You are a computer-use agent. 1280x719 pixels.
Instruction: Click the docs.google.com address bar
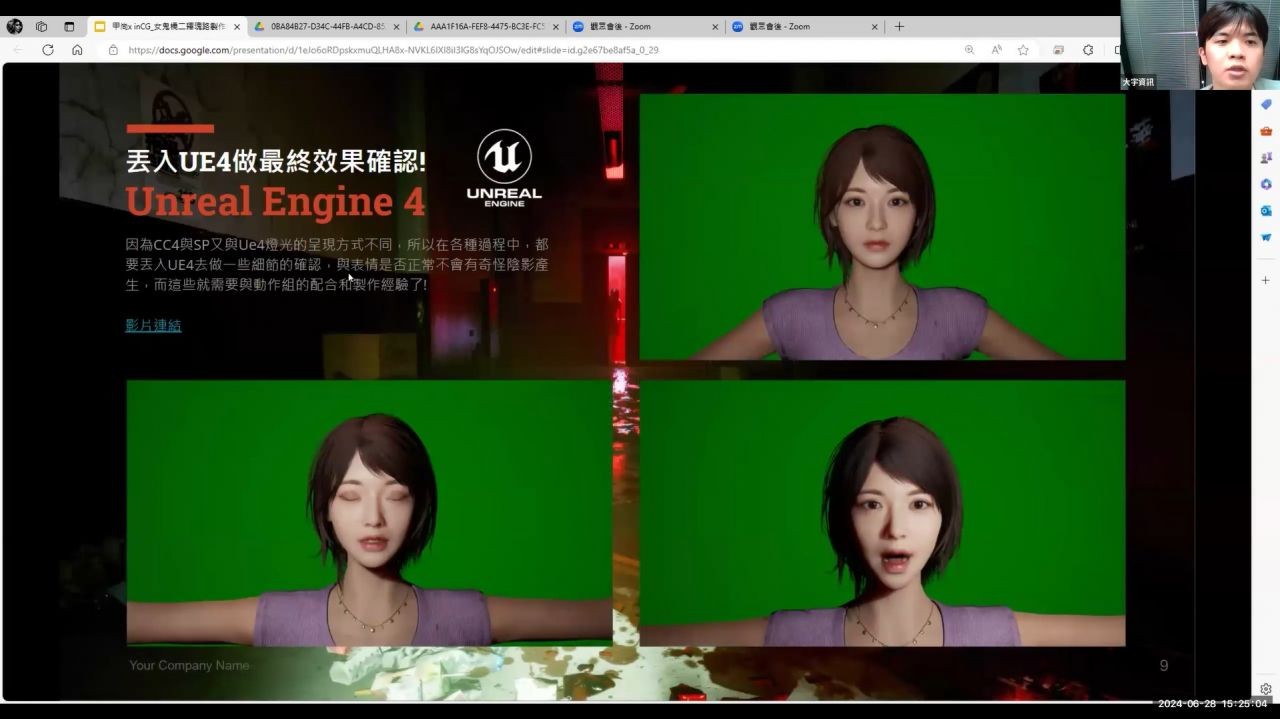[x=500, y=50]
